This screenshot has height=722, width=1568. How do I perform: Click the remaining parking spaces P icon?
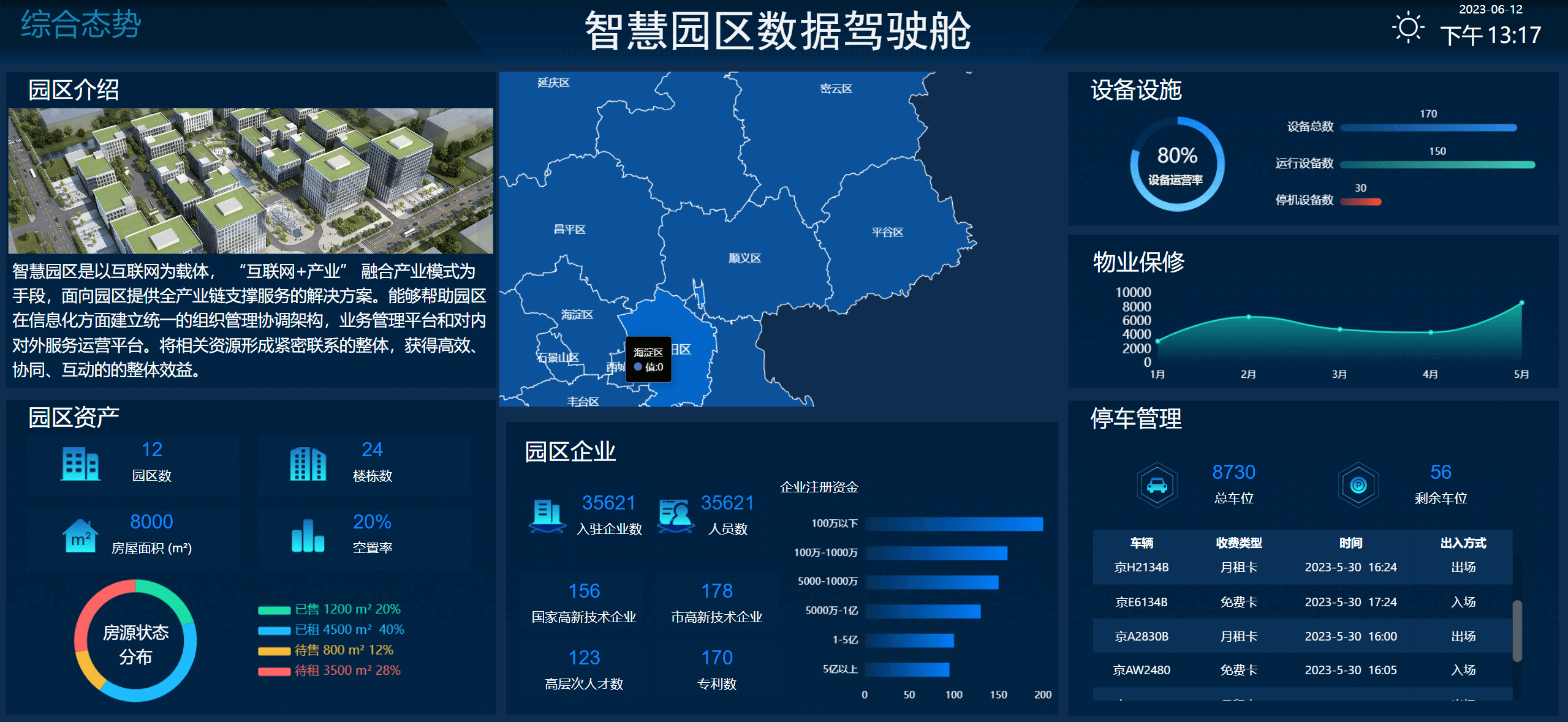tap(1358, 485)
